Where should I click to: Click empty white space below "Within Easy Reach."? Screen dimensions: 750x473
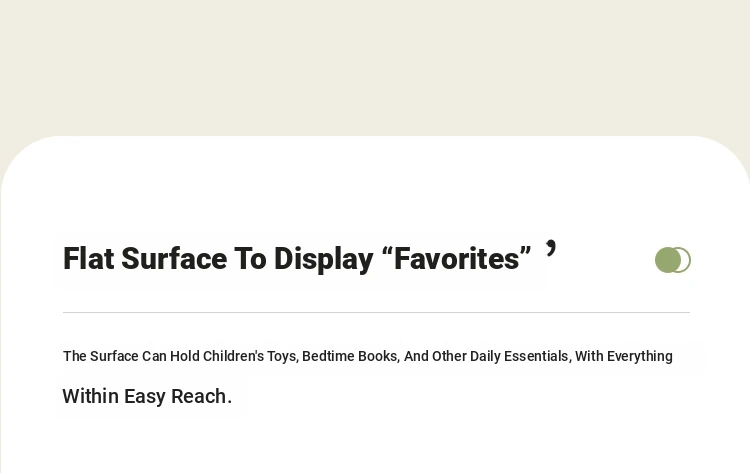point(375,445)
